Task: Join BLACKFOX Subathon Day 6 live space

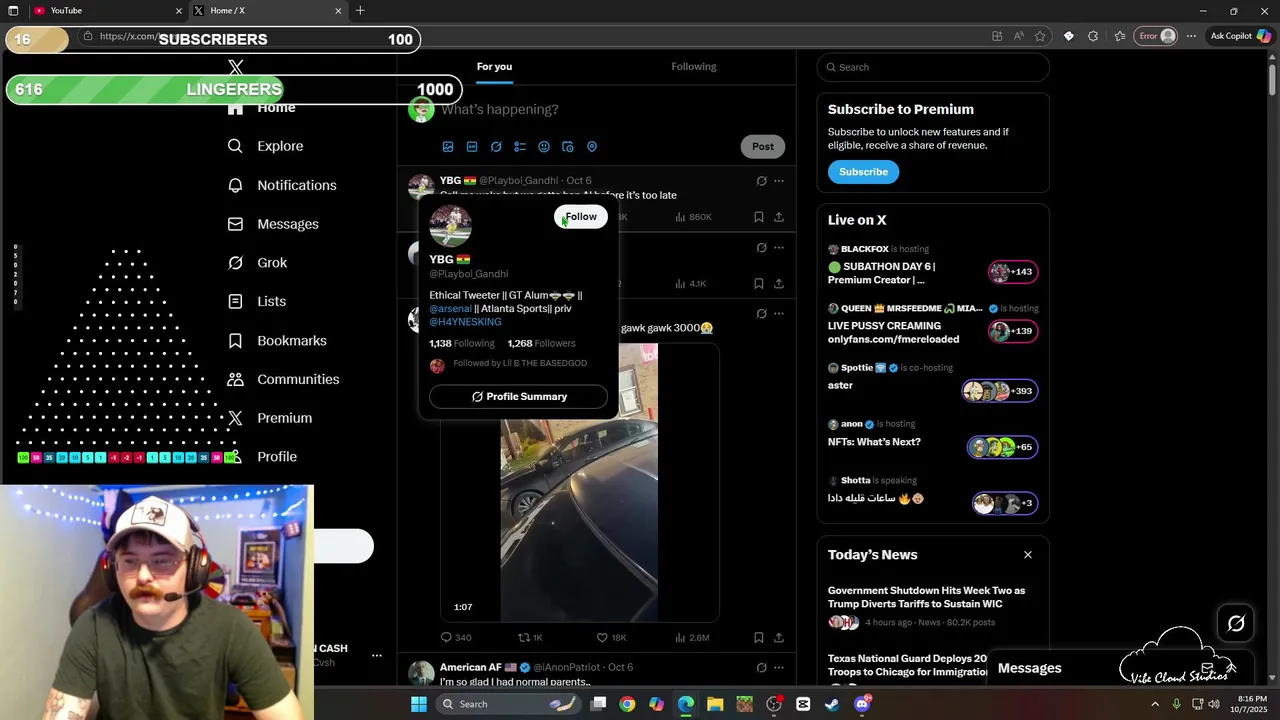Action: point(932,265)
